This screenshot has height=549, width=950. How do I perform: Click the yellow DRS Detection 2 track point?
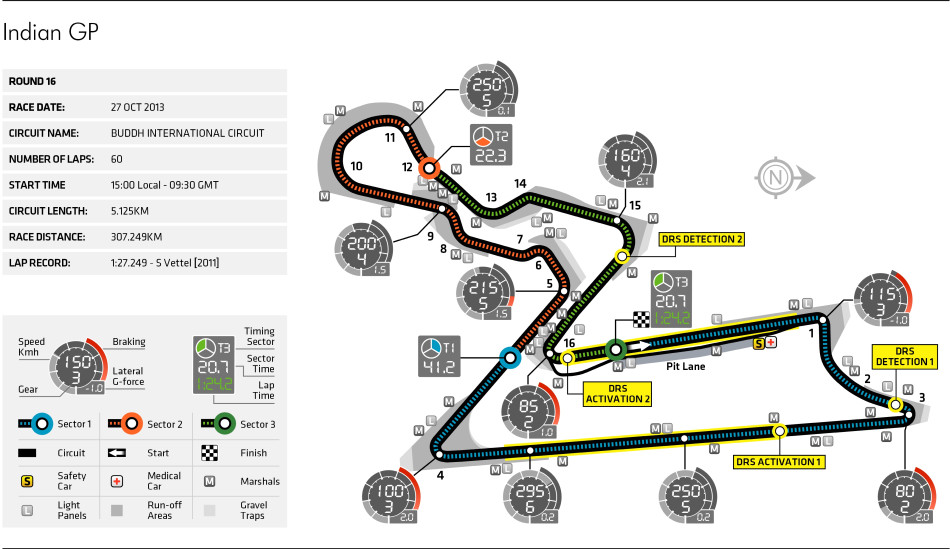click(621, 256)
